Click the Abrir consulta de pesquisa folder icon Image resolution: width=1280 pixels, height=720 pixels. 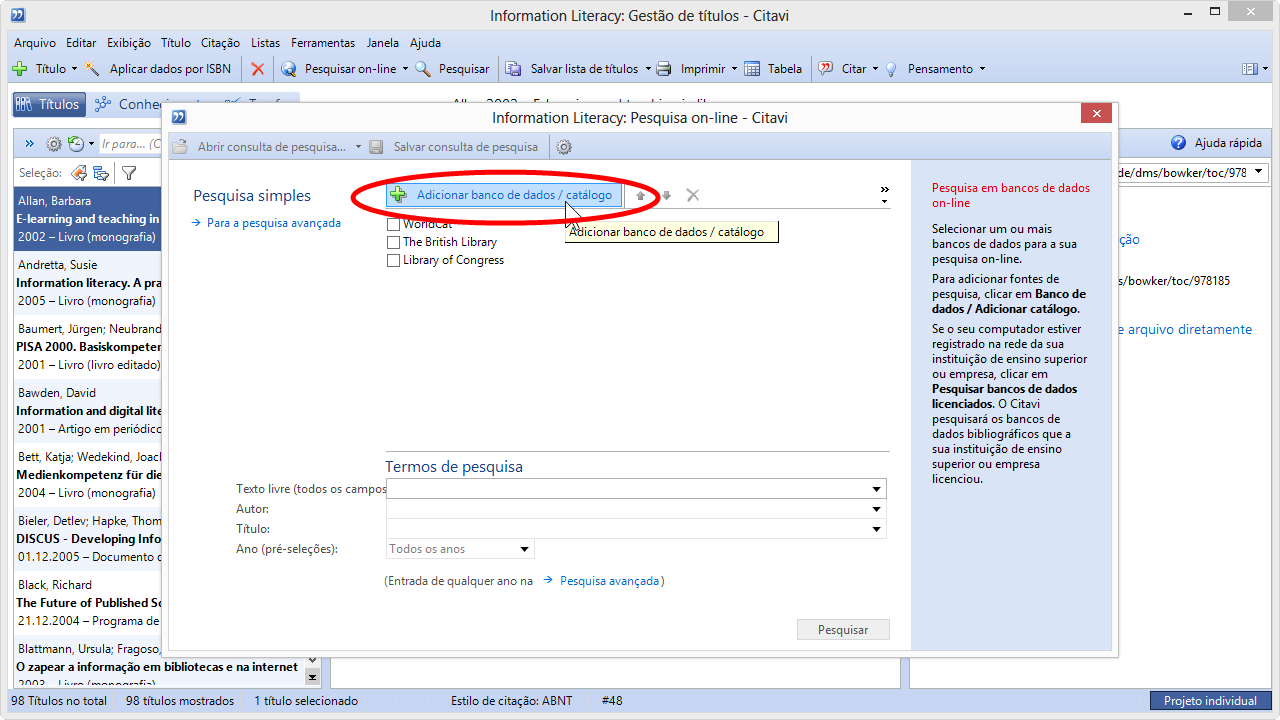coord(180,147)
